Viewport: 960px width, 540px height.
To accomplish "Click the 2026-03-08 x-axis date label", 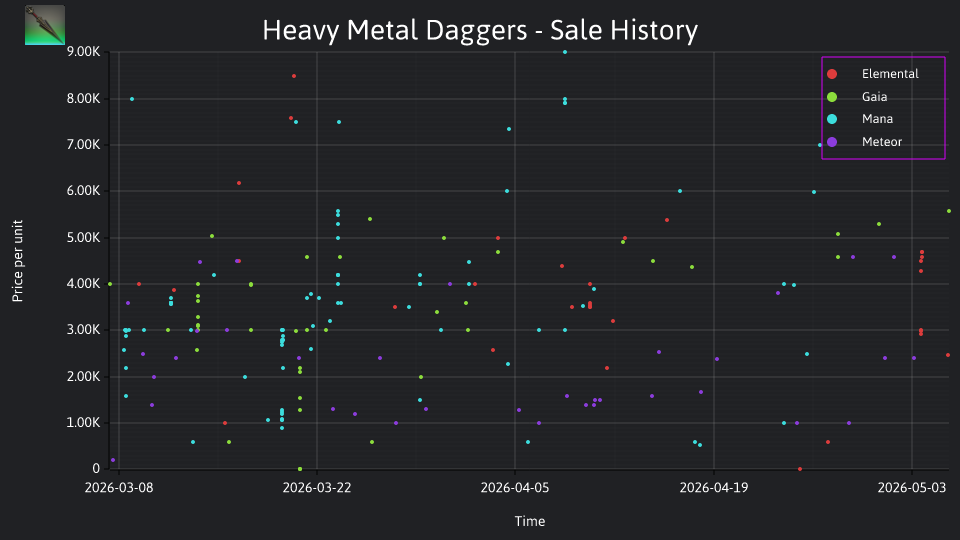I will [x=119, y=488].
